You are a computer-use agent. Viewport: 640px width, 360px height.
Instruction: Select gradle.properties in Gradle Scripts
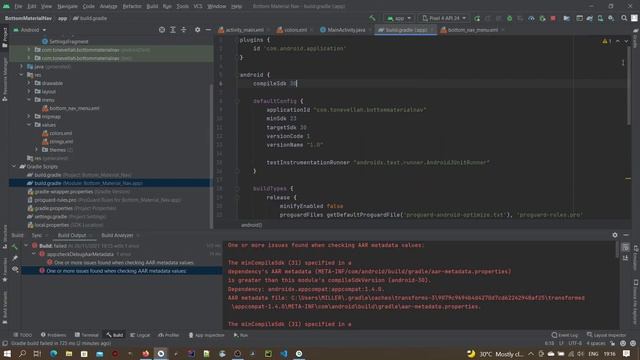click(72, 208)
